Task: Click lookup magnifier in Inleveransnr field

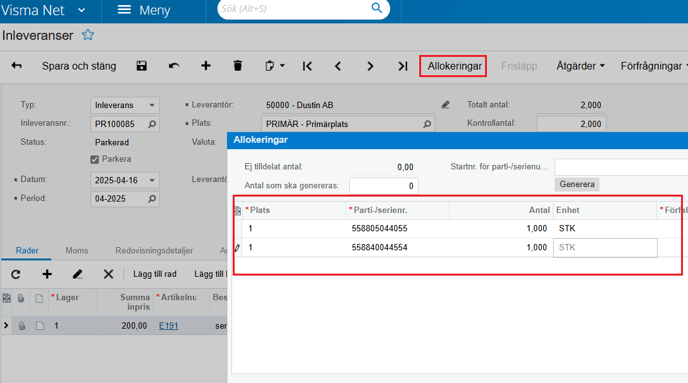Action: tap(152, 124)
